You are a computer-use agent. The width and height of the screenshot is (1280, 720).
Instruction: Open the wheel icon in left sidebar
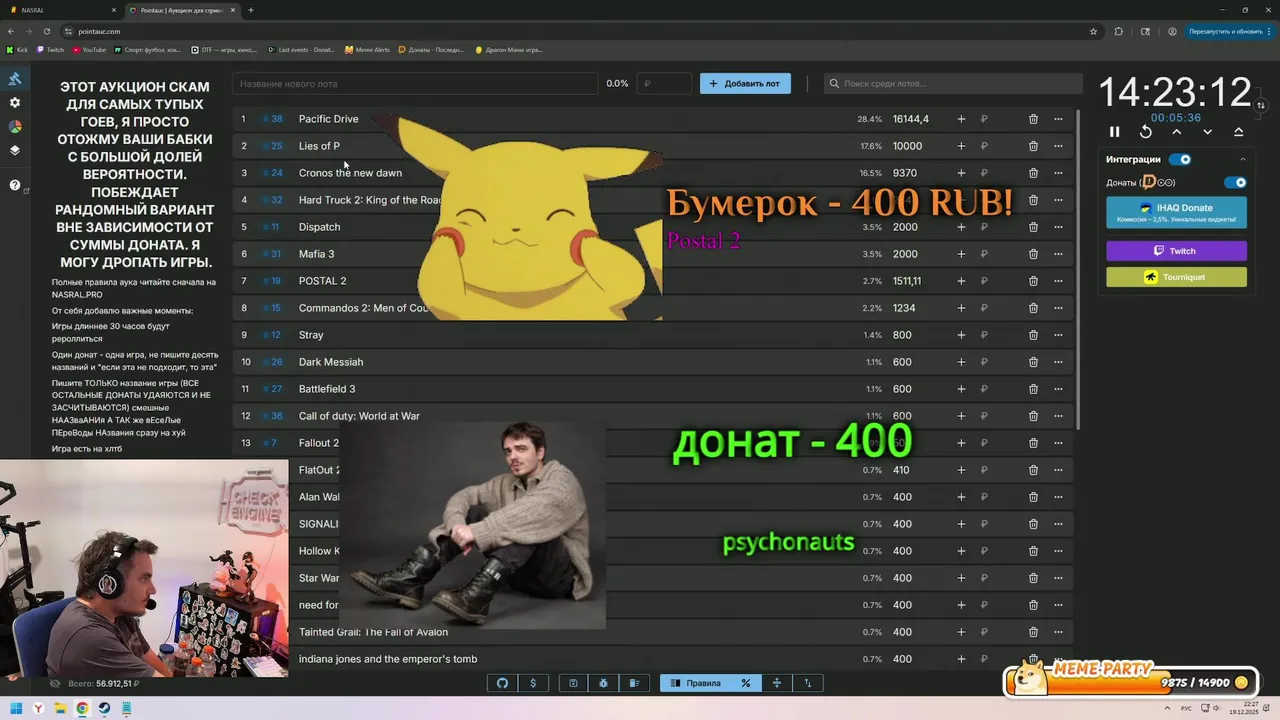click(15, 127)
